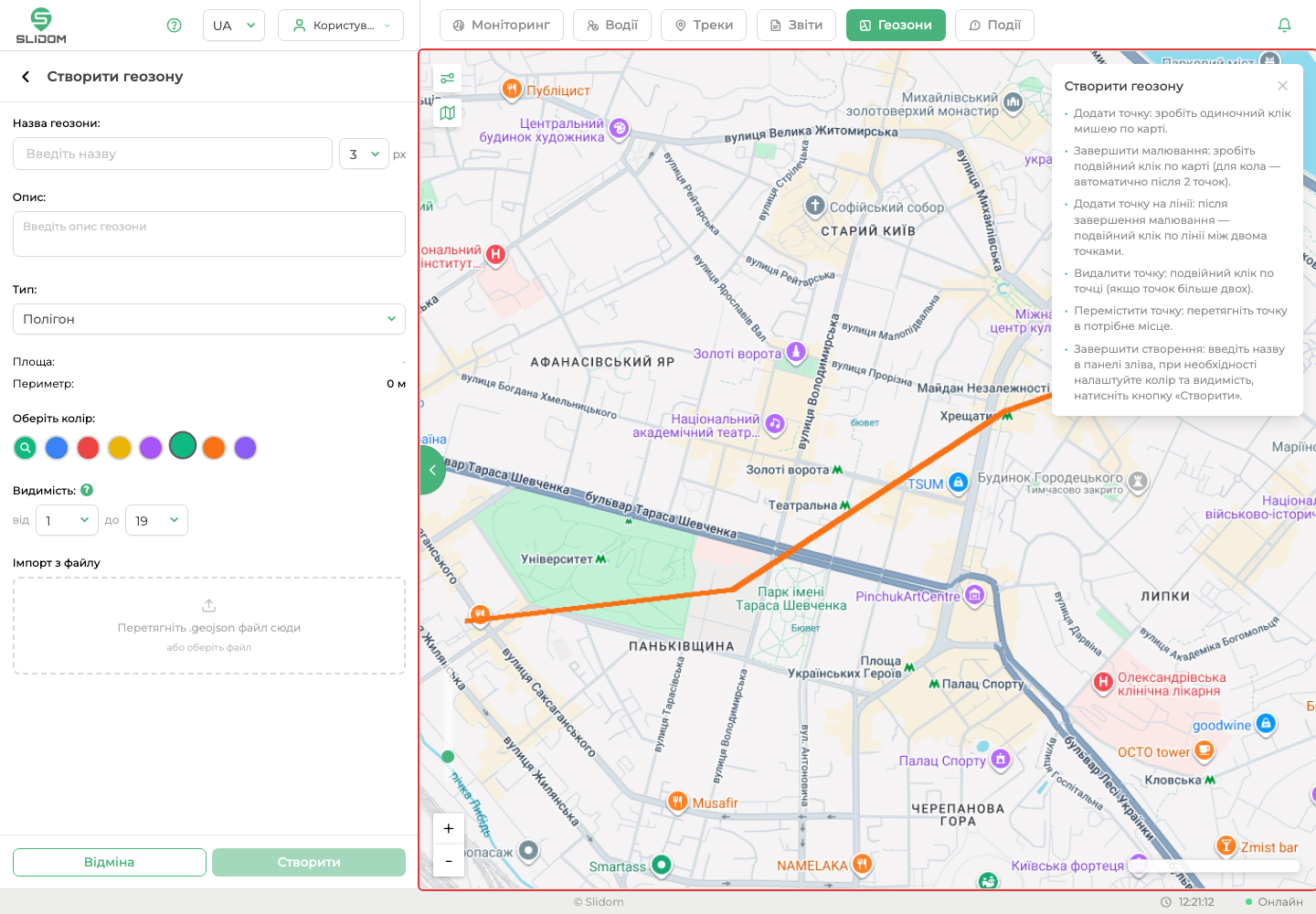Open the UA language dropdown
Viewport: 1316px width, 914px height.
[234, 26]
